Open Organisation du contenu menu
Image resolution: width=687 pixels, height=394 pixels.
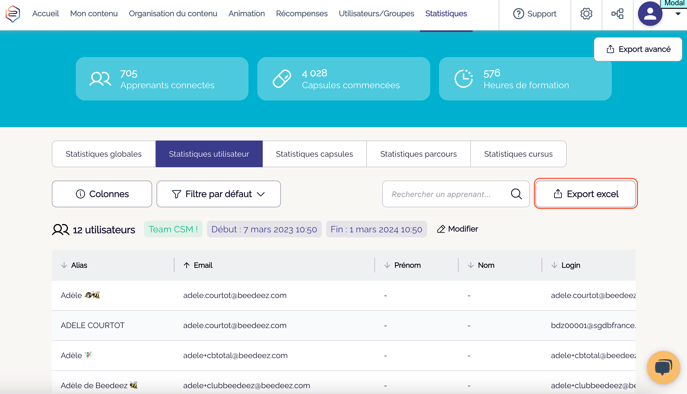tap(173, 14)
